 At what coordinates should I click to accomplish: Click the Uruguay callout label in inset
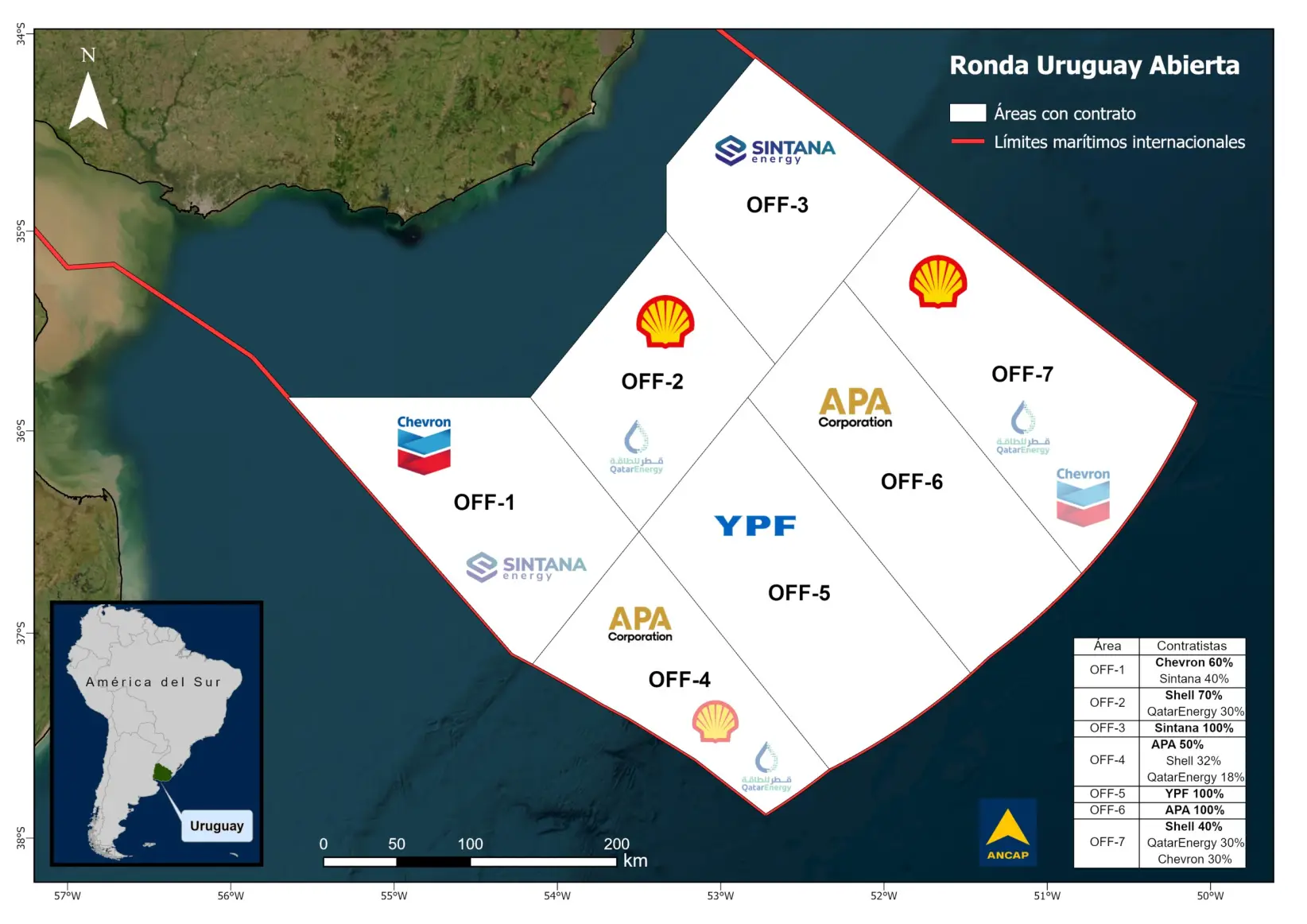click(x=217, y=826)
